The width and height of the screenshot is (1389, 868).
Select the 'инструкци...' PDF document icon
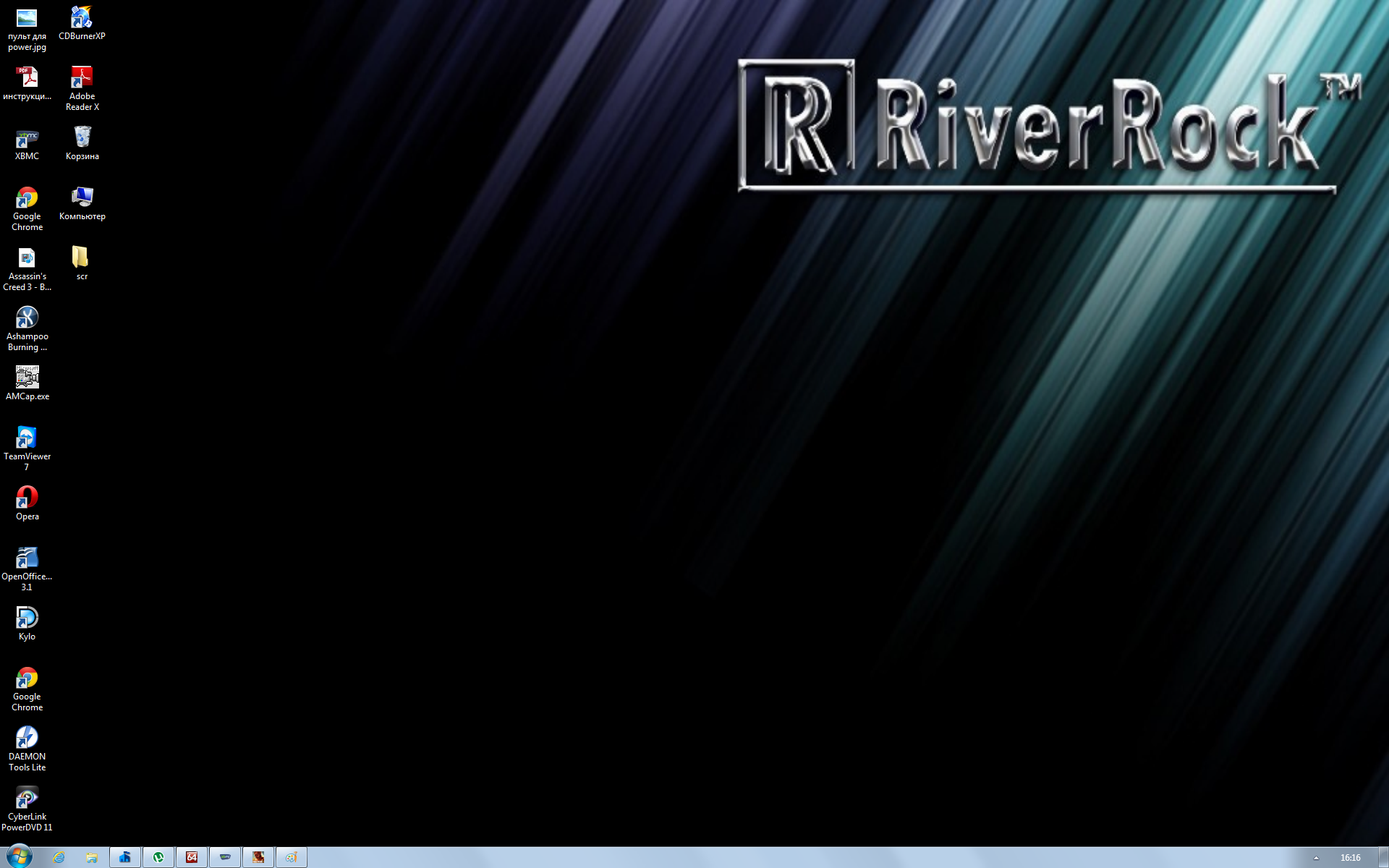tap(27, 83)
